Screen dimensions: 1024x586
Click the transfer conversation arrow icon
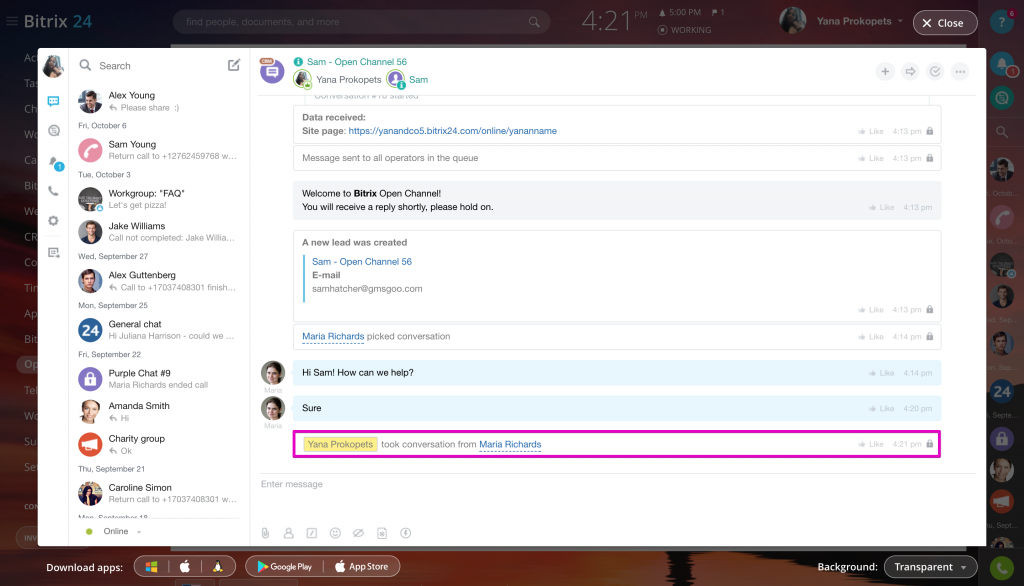910,72
